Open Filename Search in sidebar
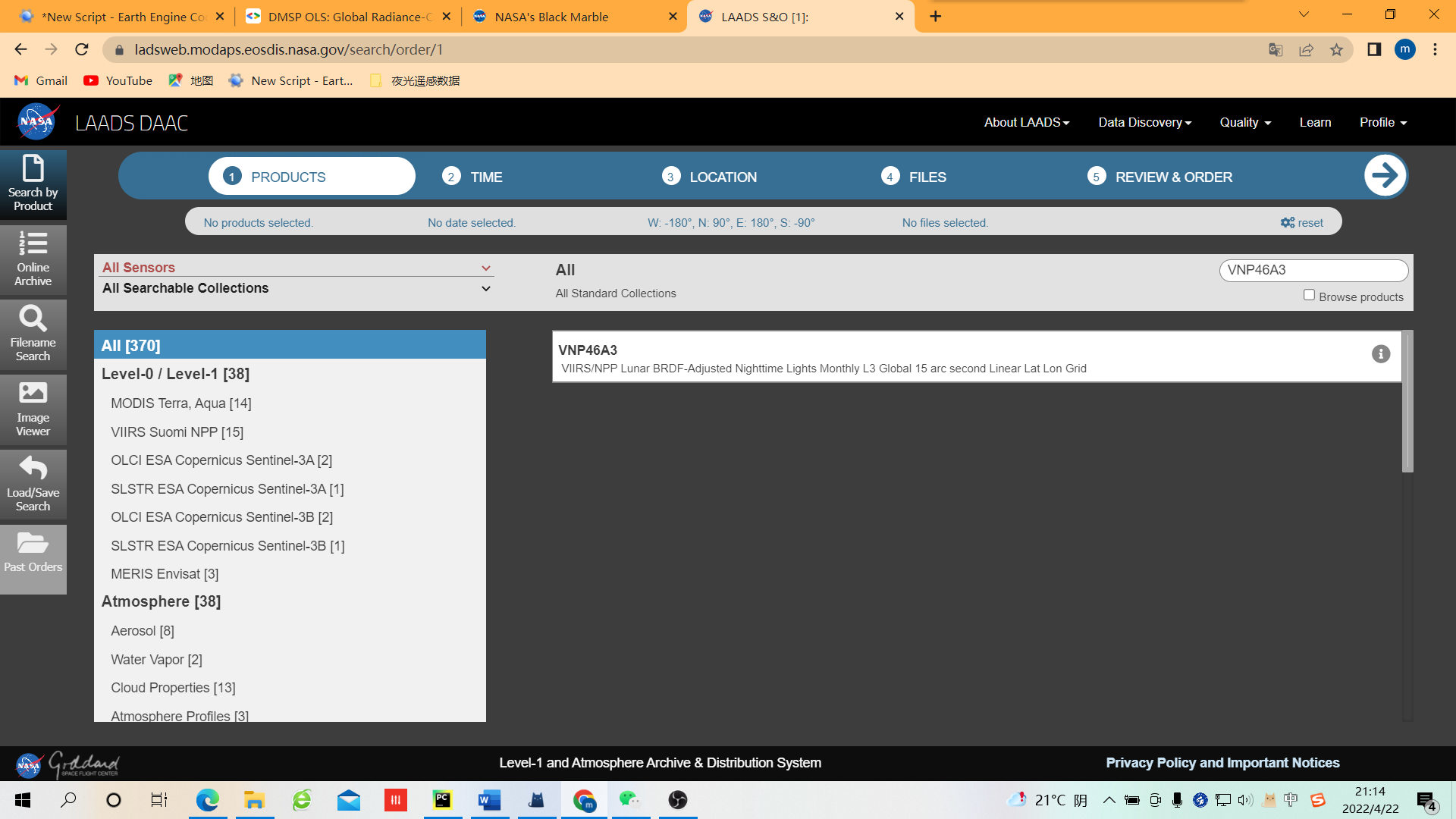1456x819 pixels. [33, 334]
